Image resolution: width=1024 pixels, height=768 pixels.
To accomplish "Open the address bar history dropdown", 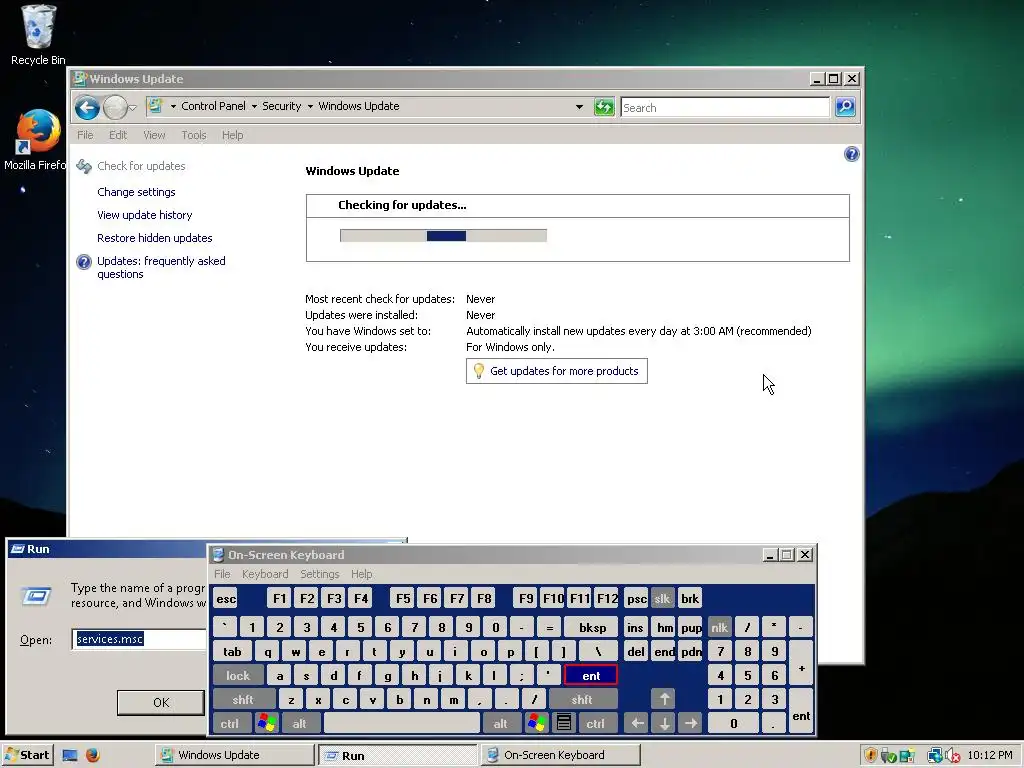I will 579,106.
